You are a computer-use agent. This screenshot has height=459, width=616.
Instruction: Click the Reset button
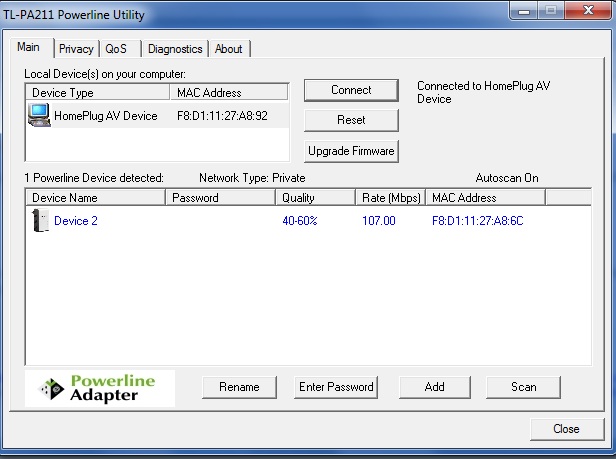[x=351, y=120]
